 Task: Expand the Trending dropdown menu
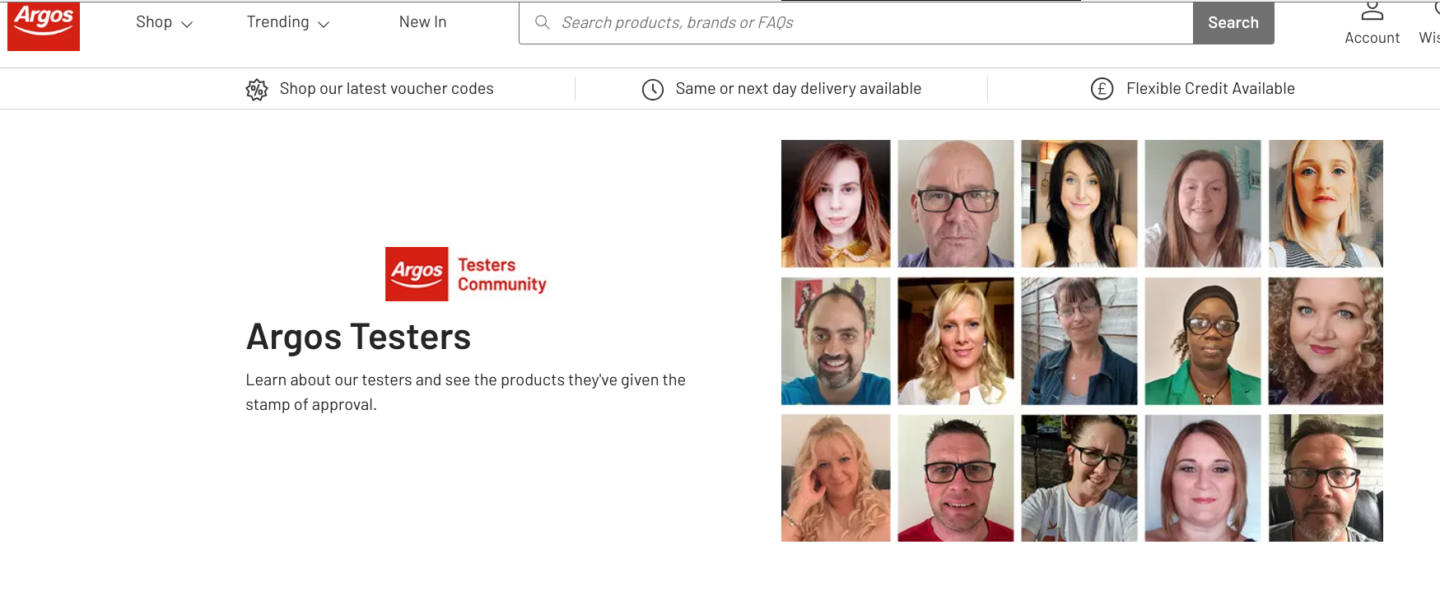(x=288, y=22)
